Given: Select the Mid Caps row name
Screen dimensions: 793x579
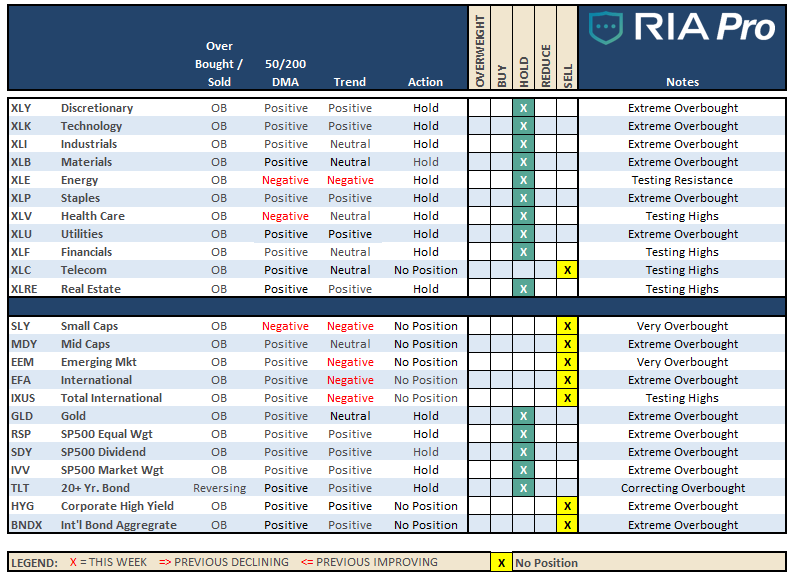Looking at the screenshot, I should 85,344.
